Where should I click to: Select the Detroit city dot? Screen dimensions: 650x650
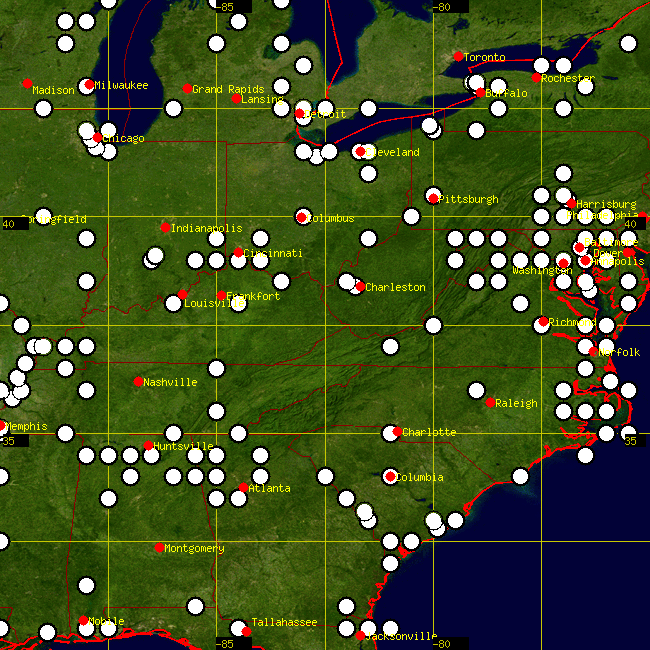coord(299,113)
